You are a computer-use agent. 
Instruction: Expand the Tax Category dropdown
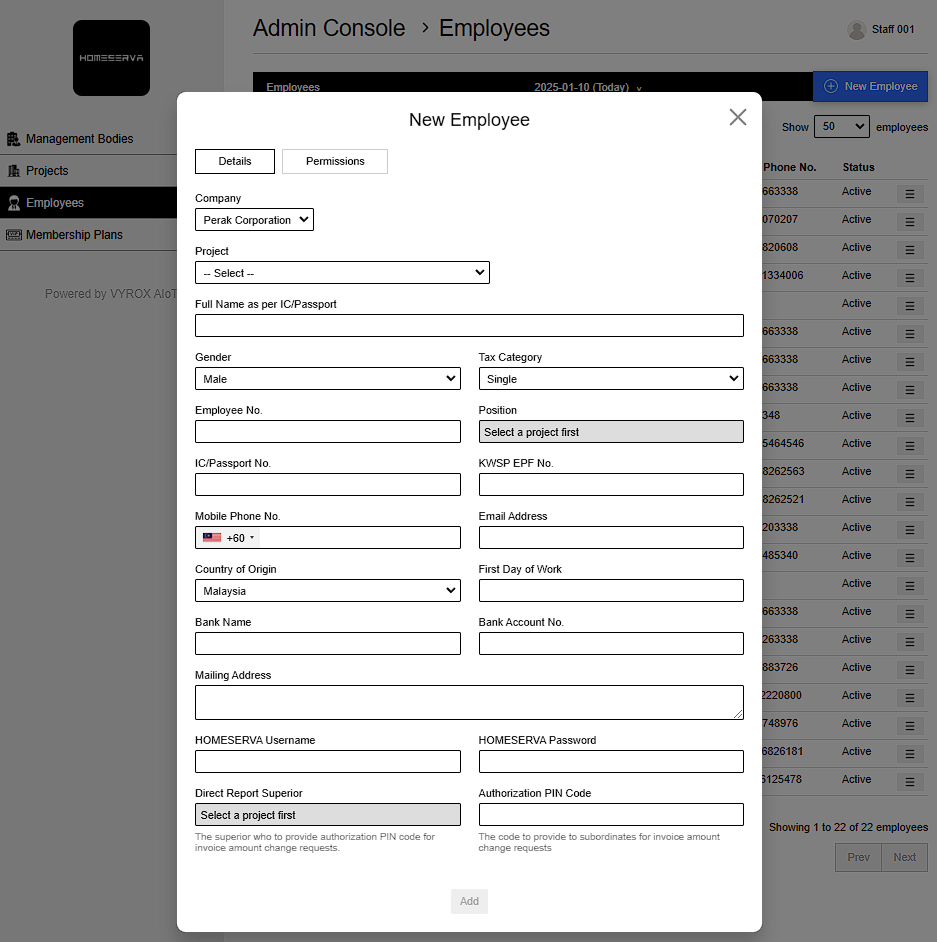point(611,379)
